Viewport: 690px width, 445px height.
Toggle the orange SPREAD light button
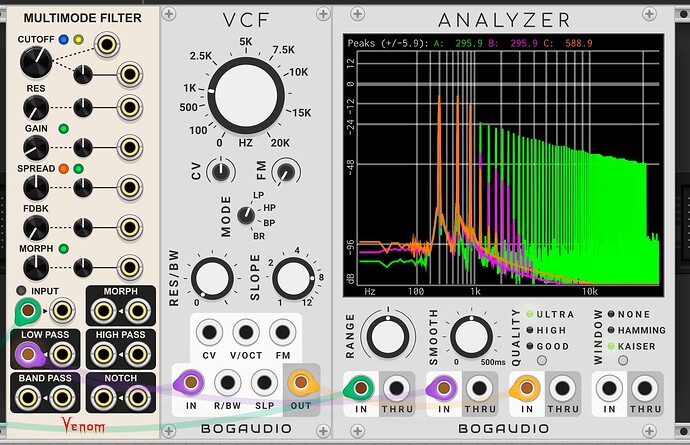pos(63,168)
